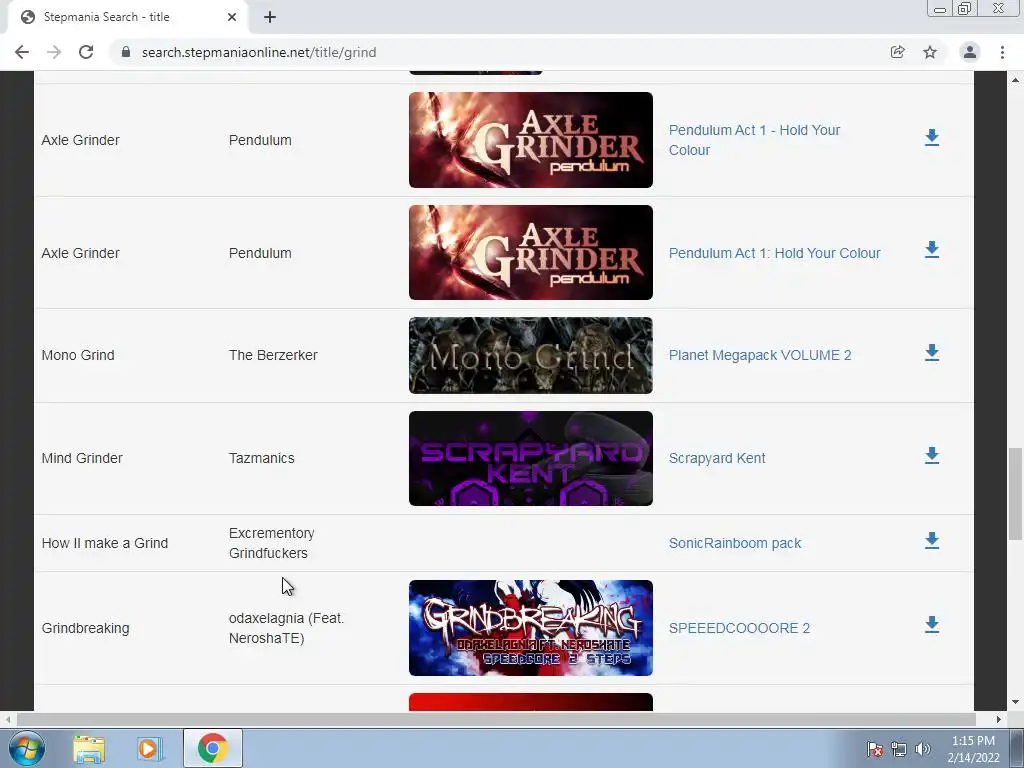
Task: Open SPEEEDCOOOORE 2 pack link
Action: (739, 628)
